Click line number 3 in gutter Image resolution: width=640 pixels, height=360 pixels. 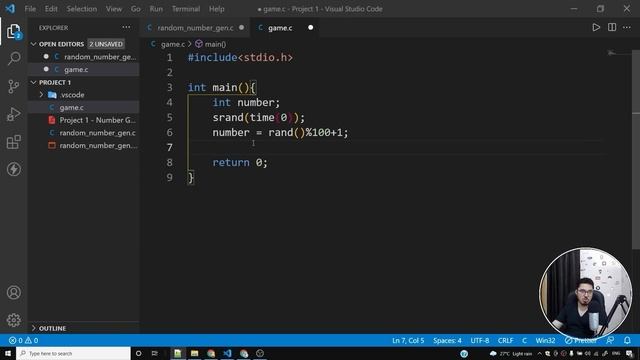pyautogui.click(x=169, y=87)
